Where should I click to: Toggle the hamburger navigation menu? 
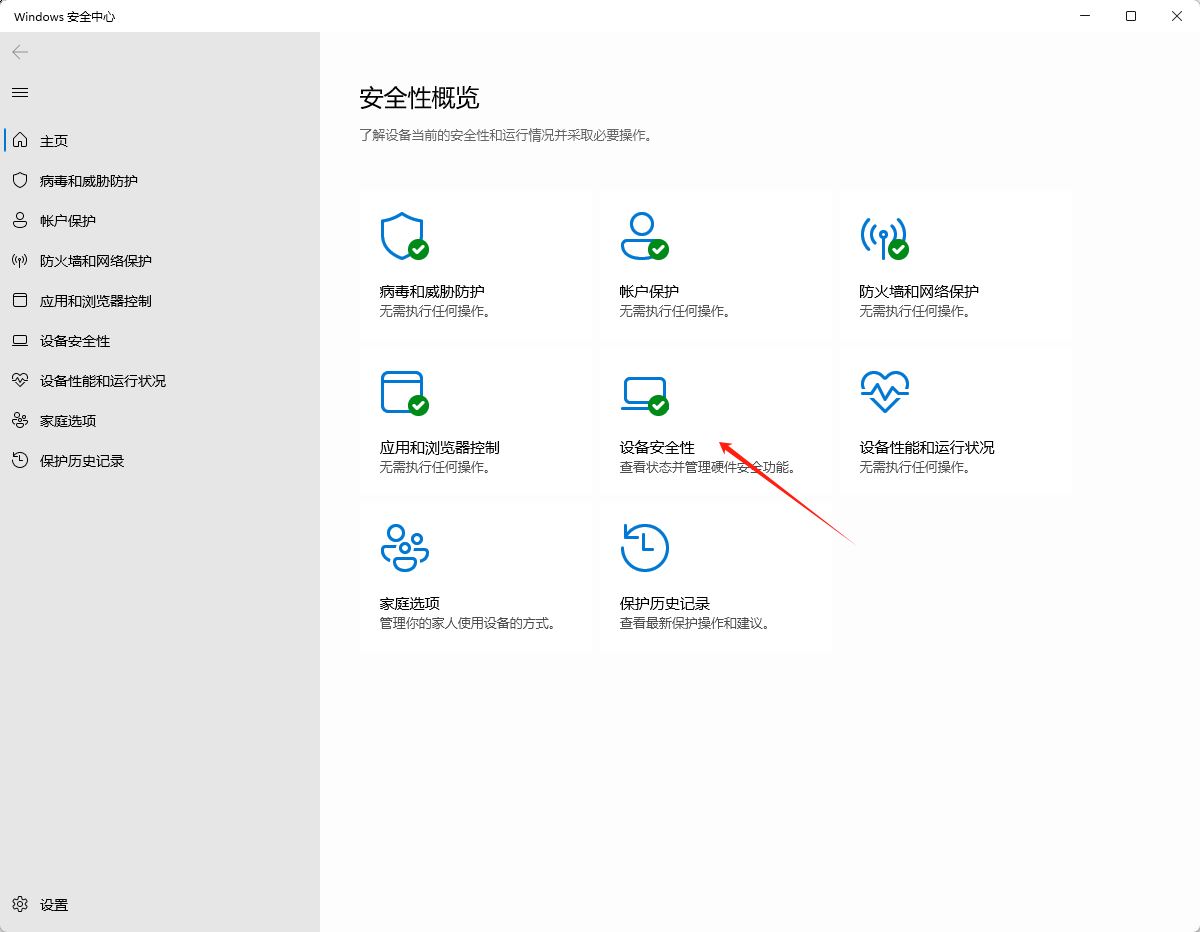(20, 92)
